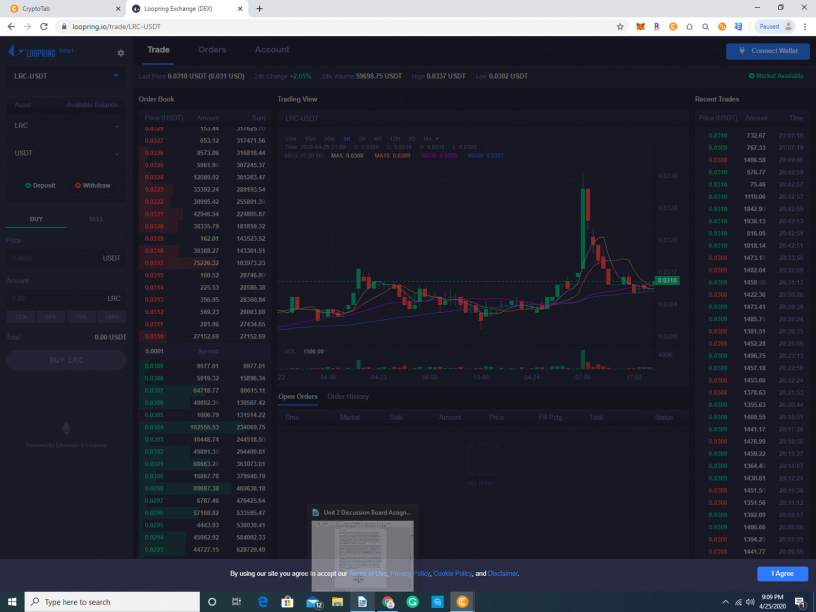Click the house-shaped extension icon
Image resolution: width=816 pixels, height=612 pixels.
tap(689, 27)
